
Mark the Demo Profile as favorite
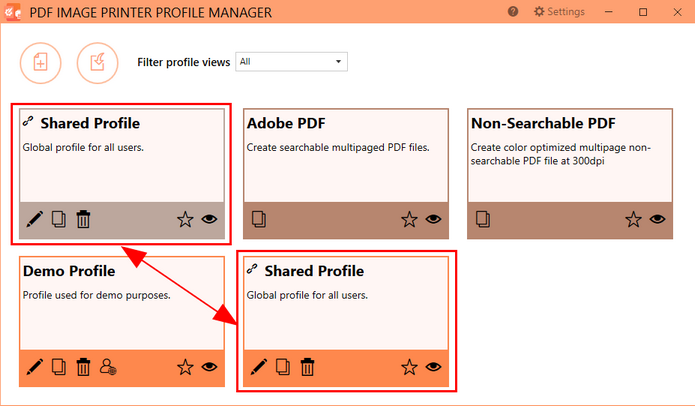(x=185, y=367)
